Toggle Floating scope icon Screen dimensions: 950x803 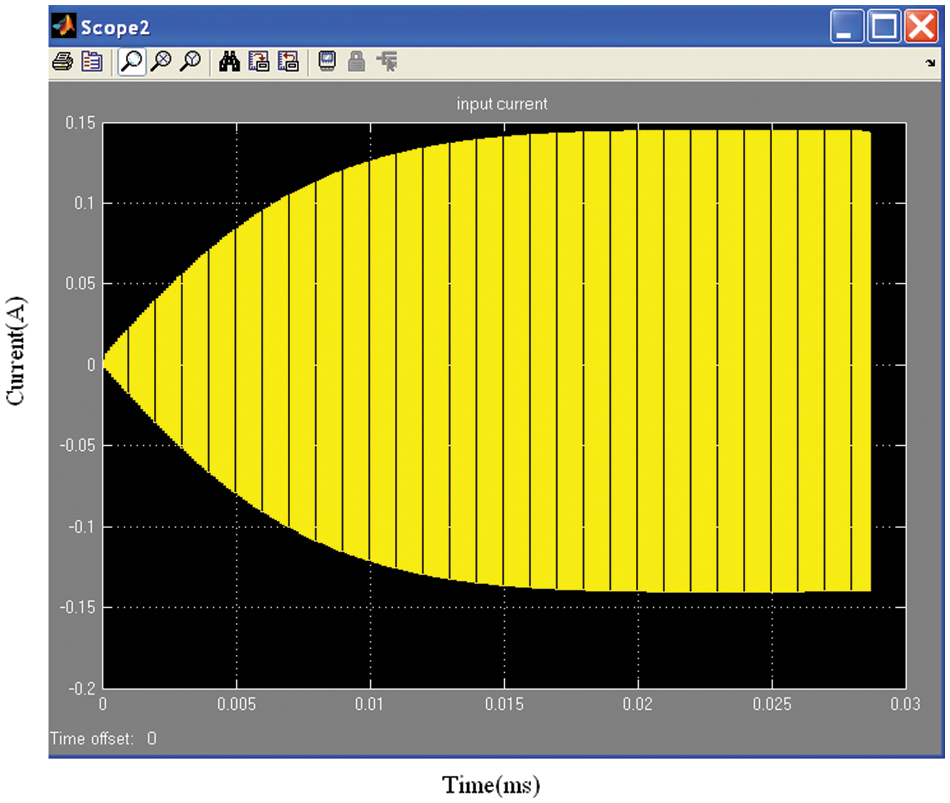coord(326,62)
